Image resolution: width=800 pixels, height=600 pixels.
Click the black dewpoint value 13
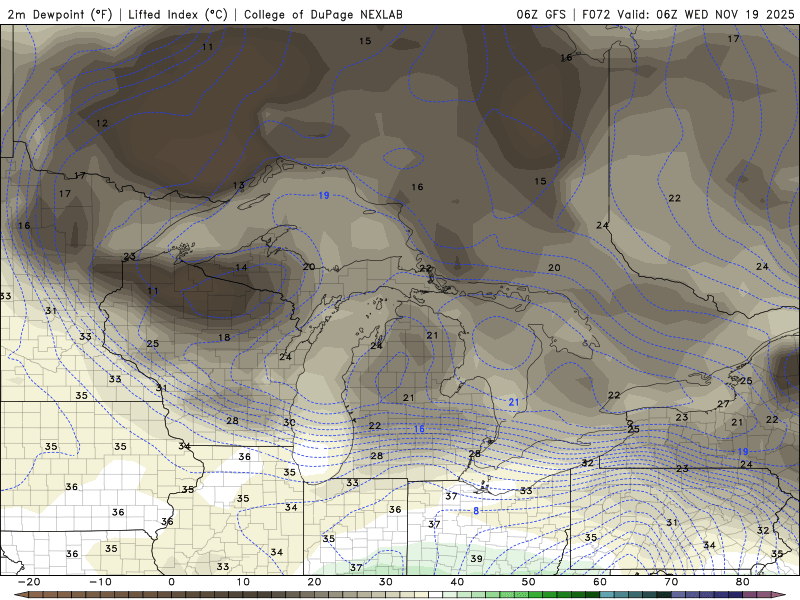tap(239, 185)
